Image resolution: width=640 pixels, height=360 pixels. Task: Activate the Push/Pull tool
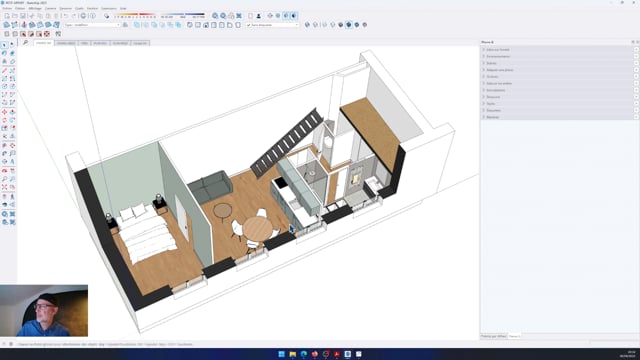click(x=13, y=112)
